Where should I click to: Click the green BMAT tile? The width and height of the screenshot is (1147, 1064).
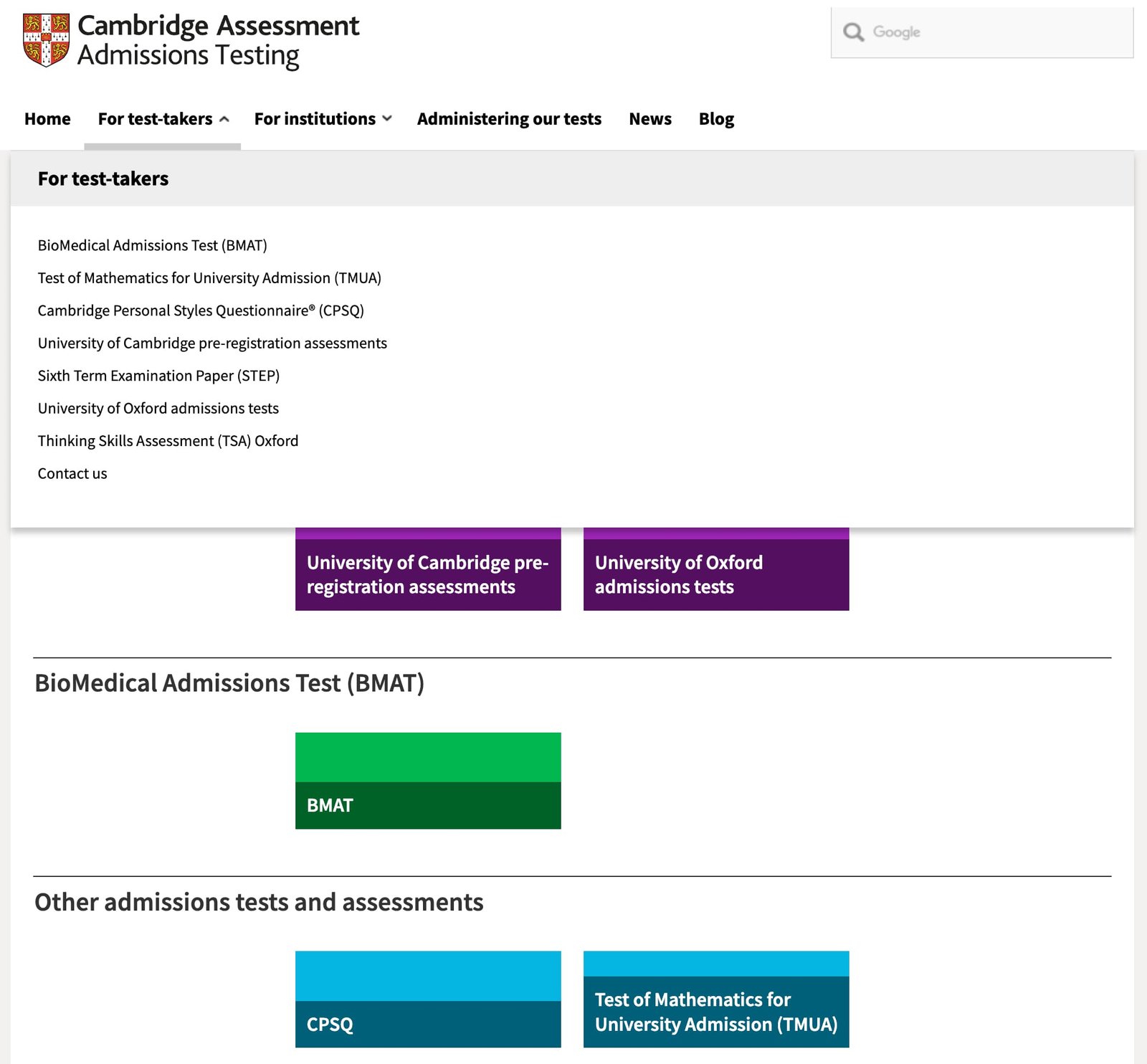pyautogui.click(x=428, y=781)
